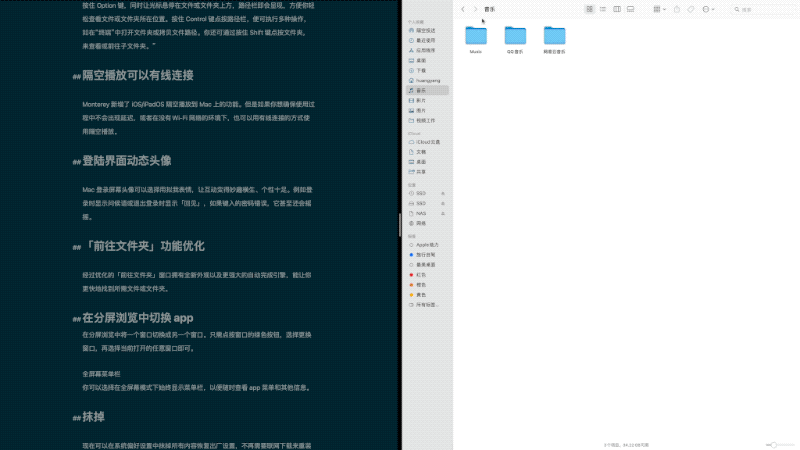
Task: Click the Finder search field
Action: pos(764,9)
